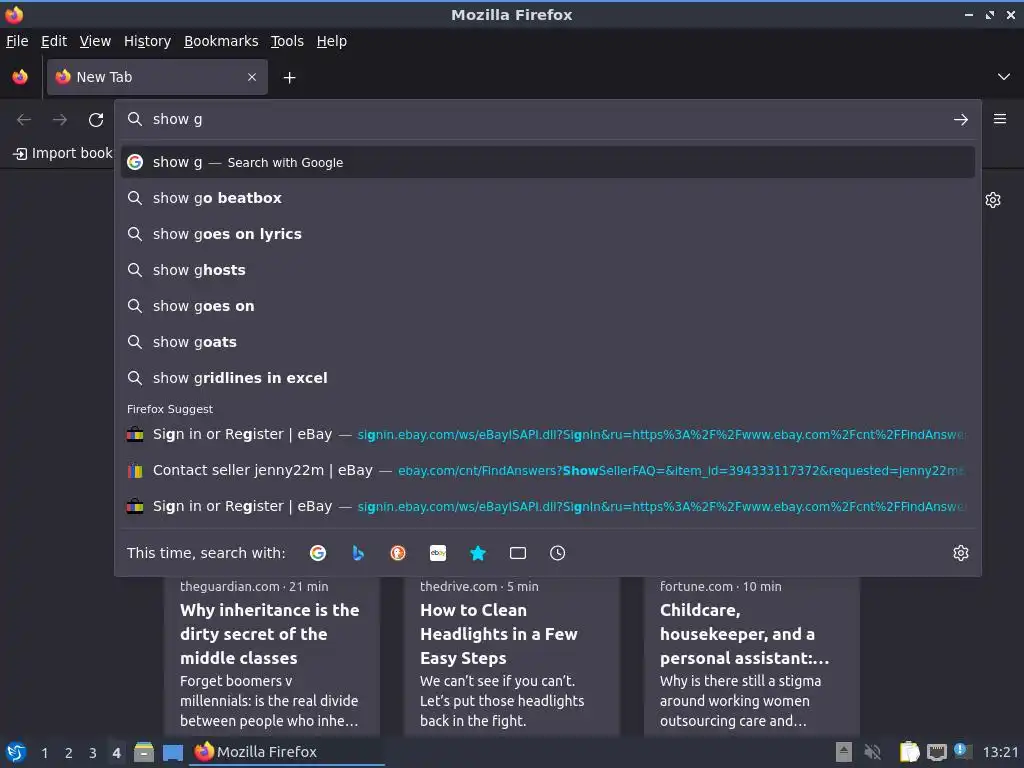Choose suggestion 'show goes on'
Screen dimensions: 1024x768
pos(547,306)
